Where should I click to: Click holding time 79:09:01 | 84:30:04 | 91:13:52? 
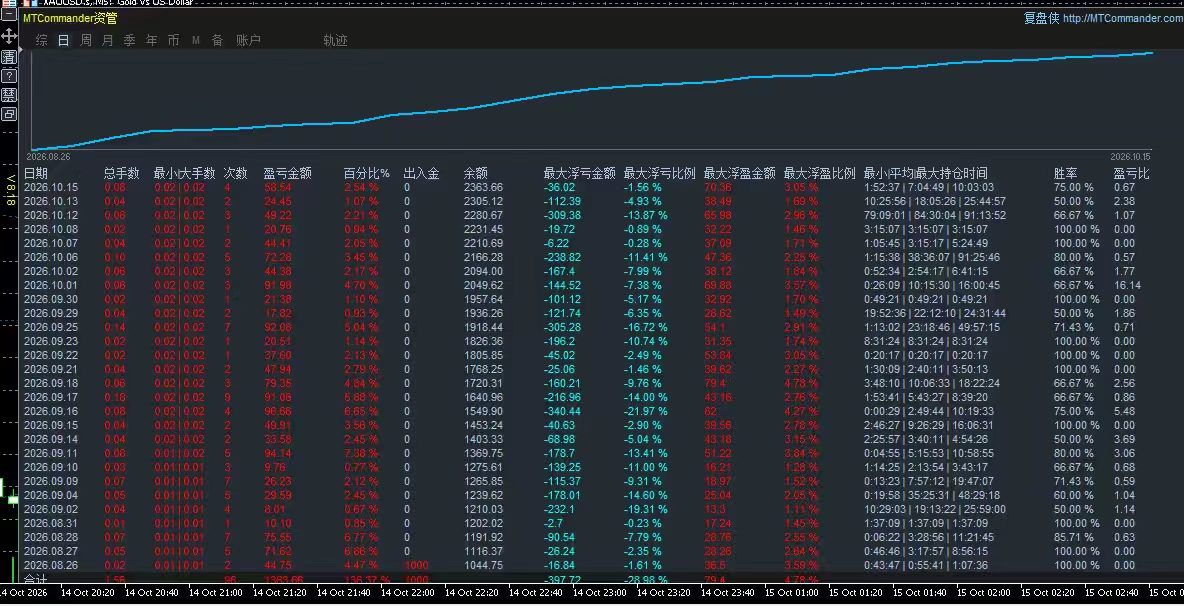[935, 215]
